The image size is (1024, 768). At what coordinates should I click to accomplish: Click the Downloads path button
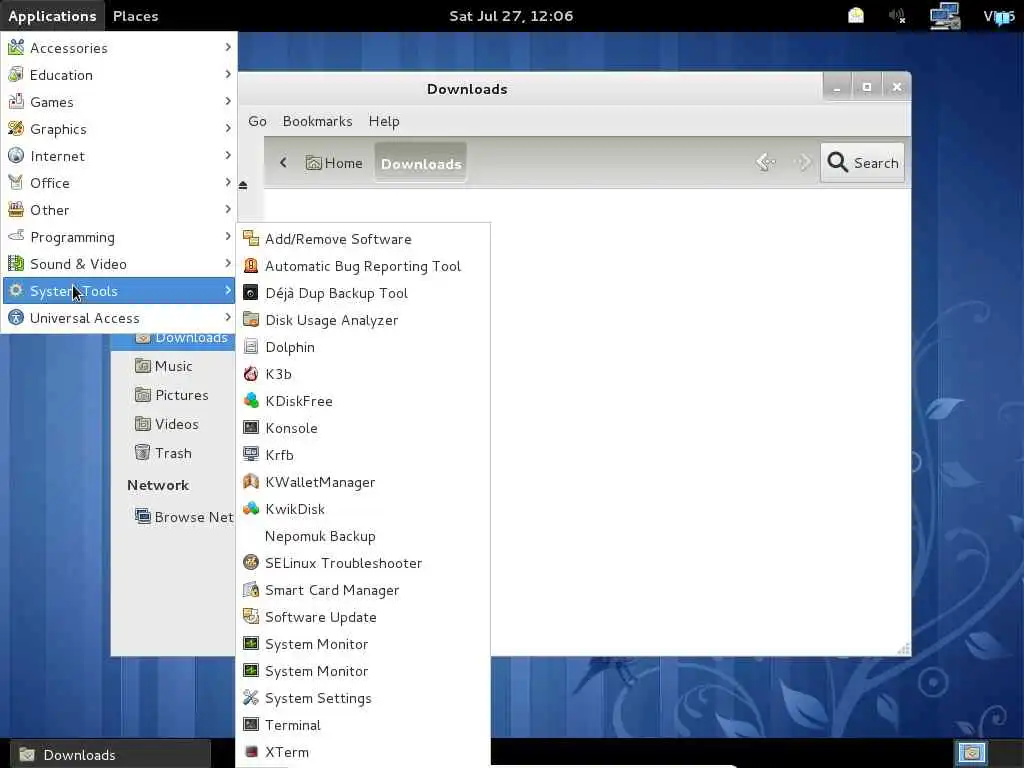pyautogui.click(x=421, y=163)
